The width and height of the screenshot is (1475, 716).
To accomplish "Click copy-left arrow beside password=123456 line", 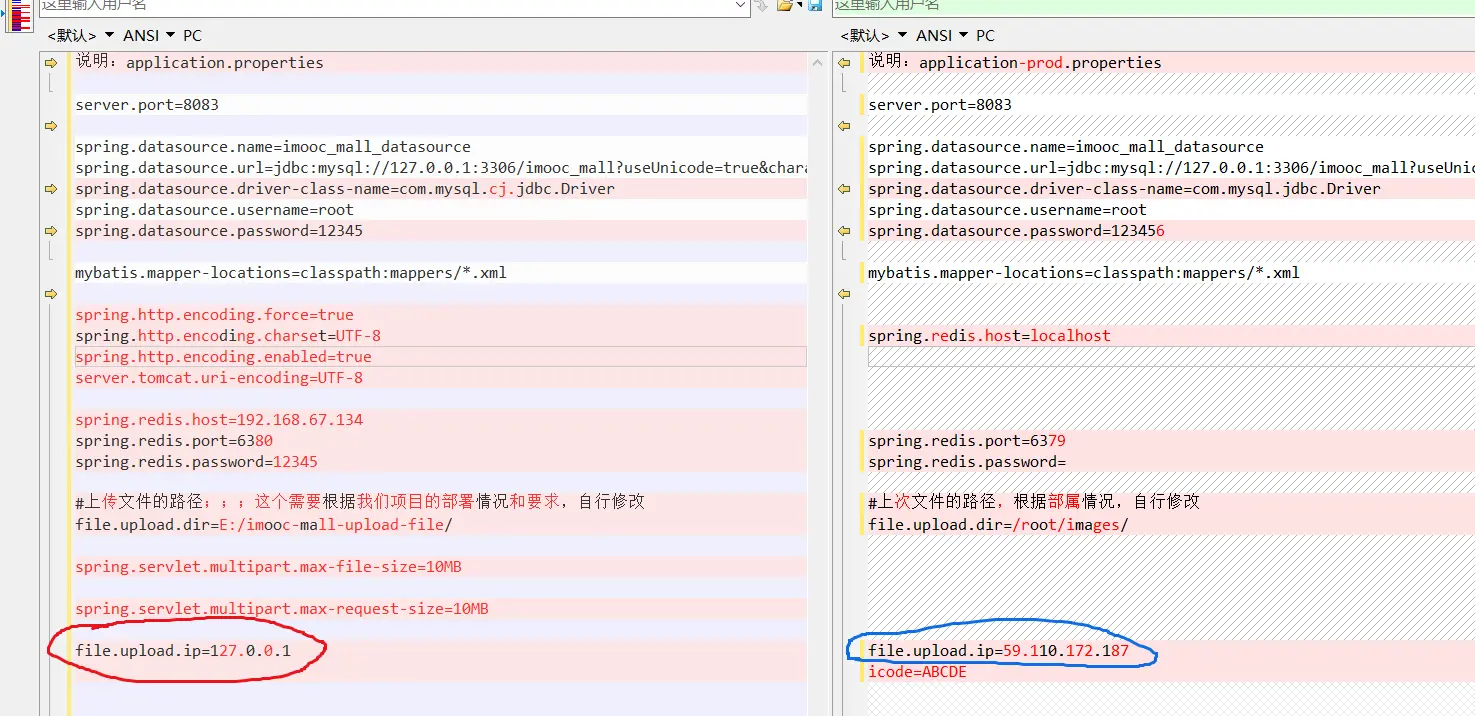I will point(844,231).
